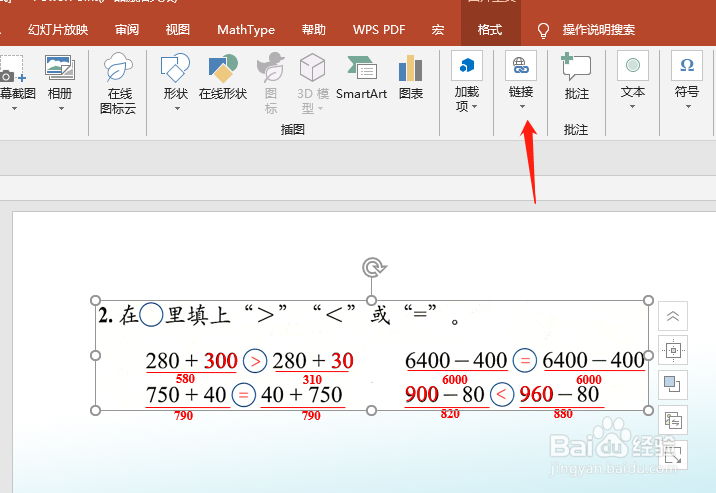Click the 3D 模型 cube icon

tap(312, 68)
